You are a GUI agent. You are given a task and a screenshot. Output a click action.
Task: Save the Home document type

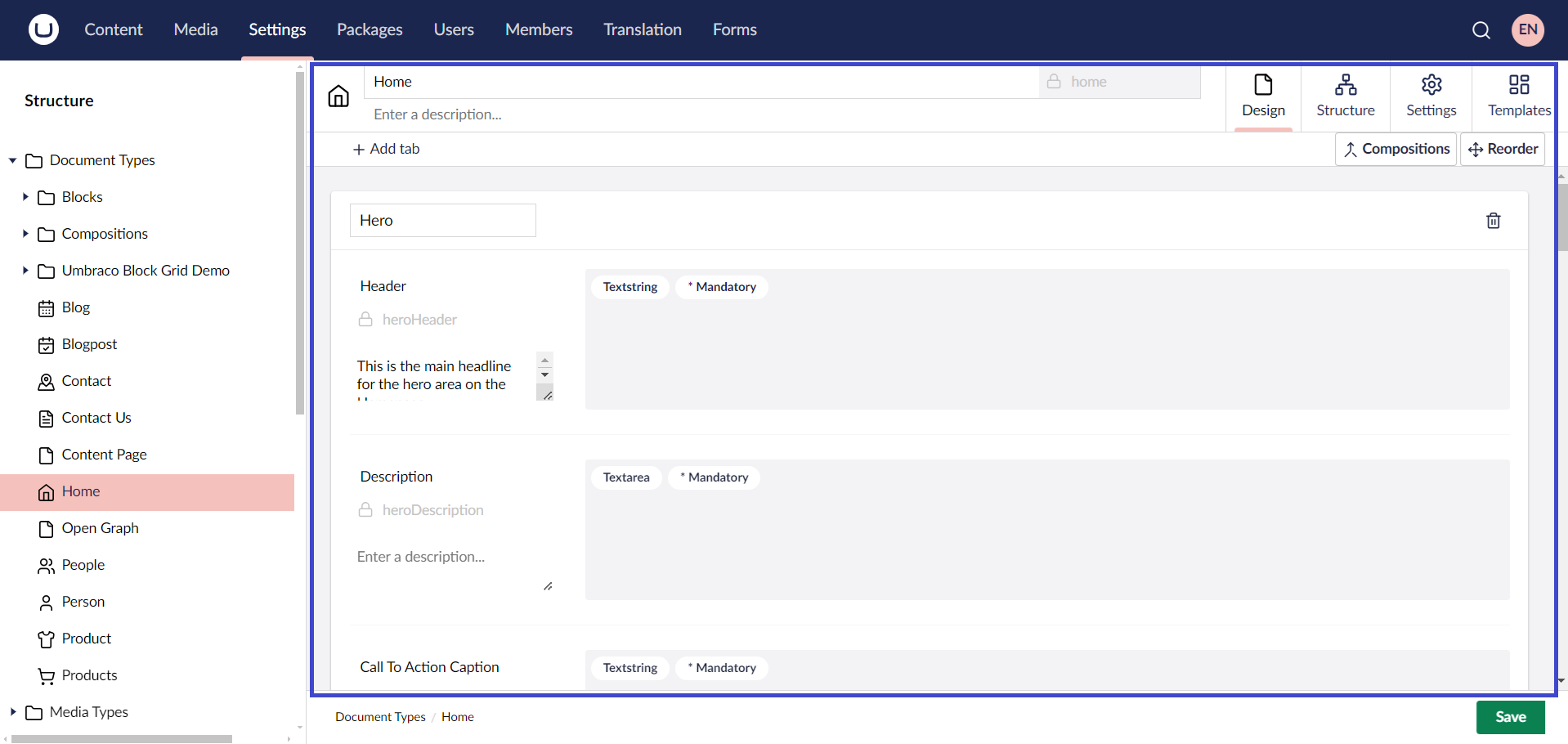(1510, 717)
